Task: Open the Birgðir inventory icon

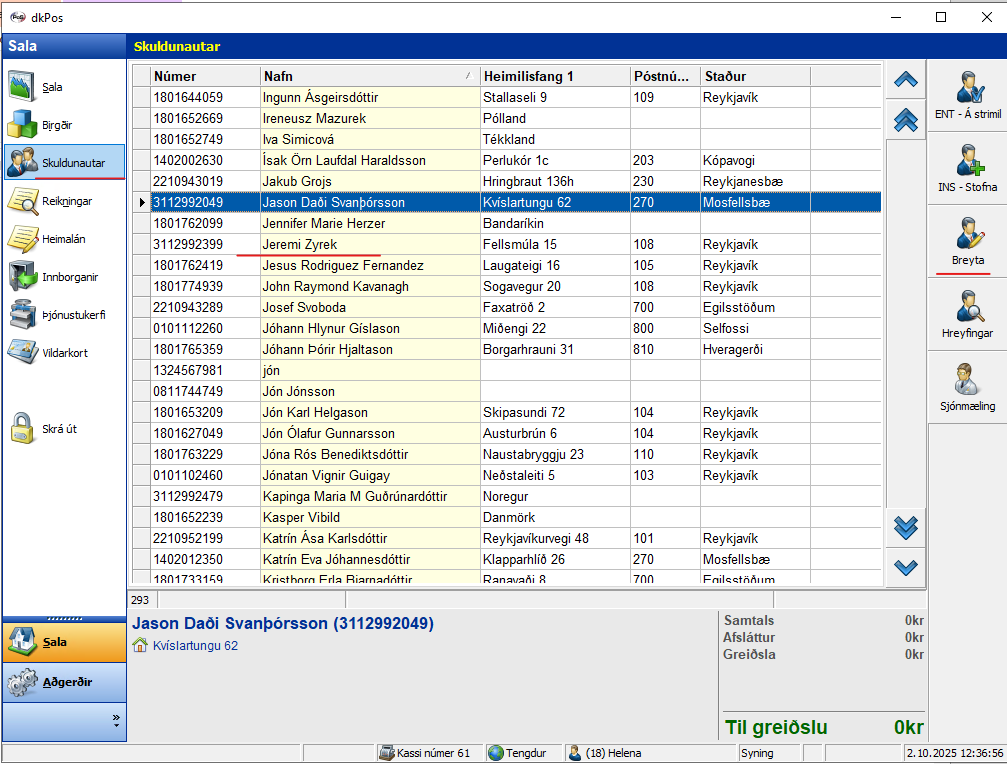Action: click(x=24, y=125)
